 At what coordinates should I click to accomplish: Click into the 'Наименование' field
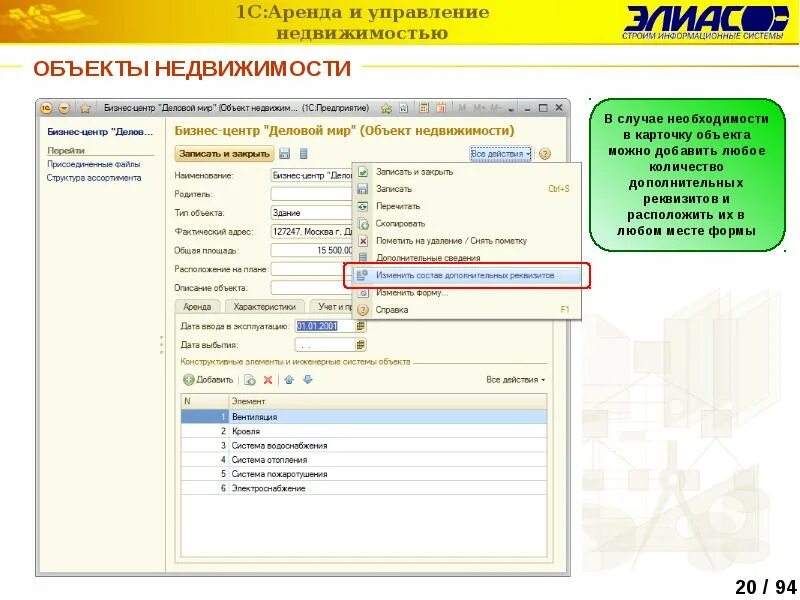click(x=311, y=176)
